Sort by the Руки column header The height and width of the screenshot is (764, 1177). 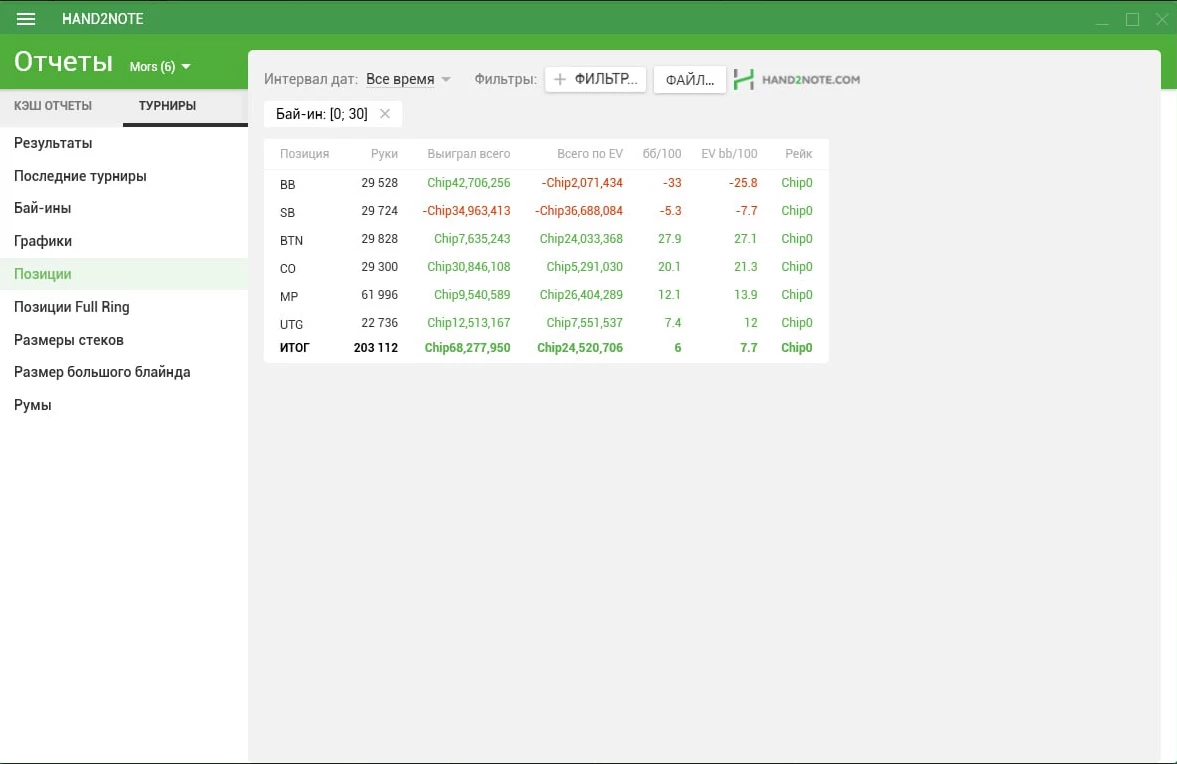click(384, 153)
